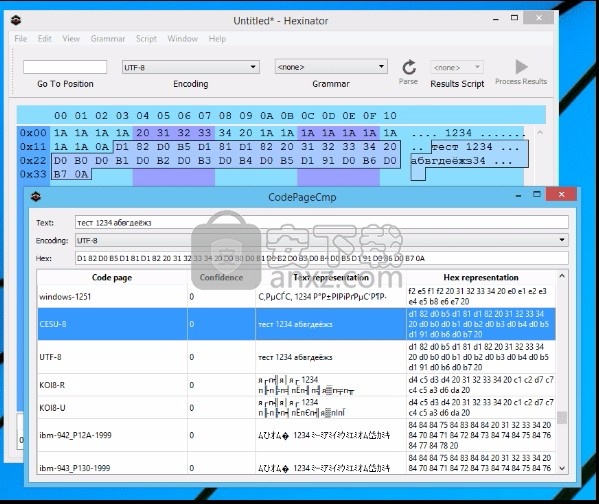Select the KOI8-R code page row
599x504 pixels.
click(x=296, y=385)
